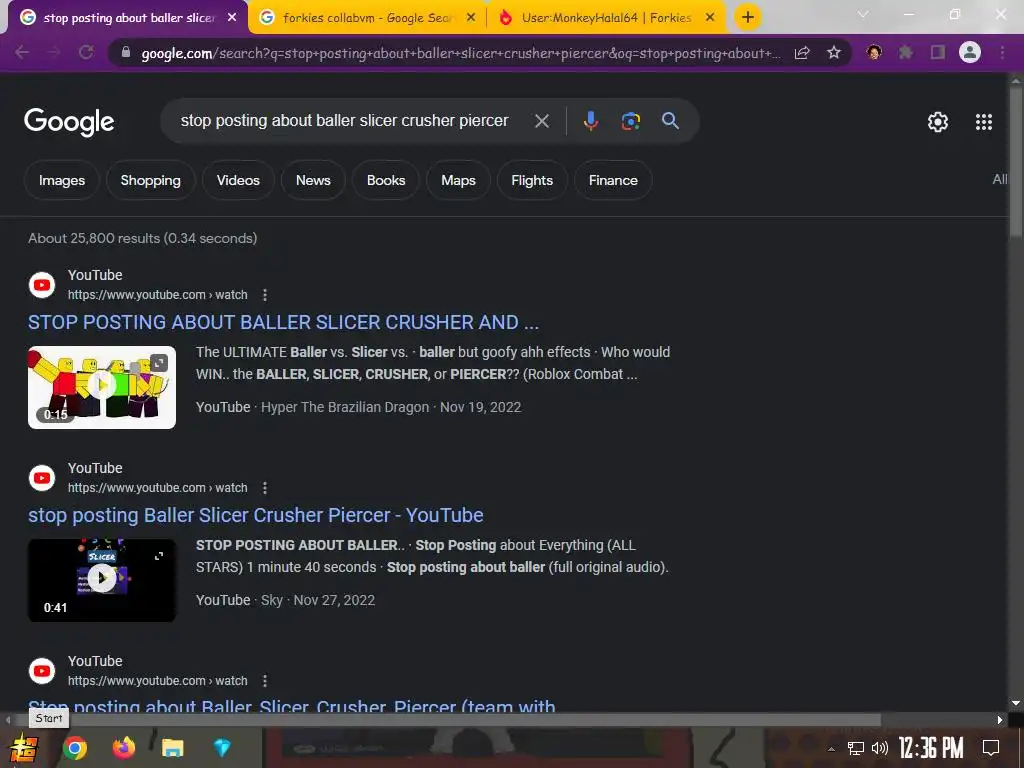Image resolution: width=1024 pixels, height=768 pixels.
Task: Filter results by News
Action: (313, 180)
